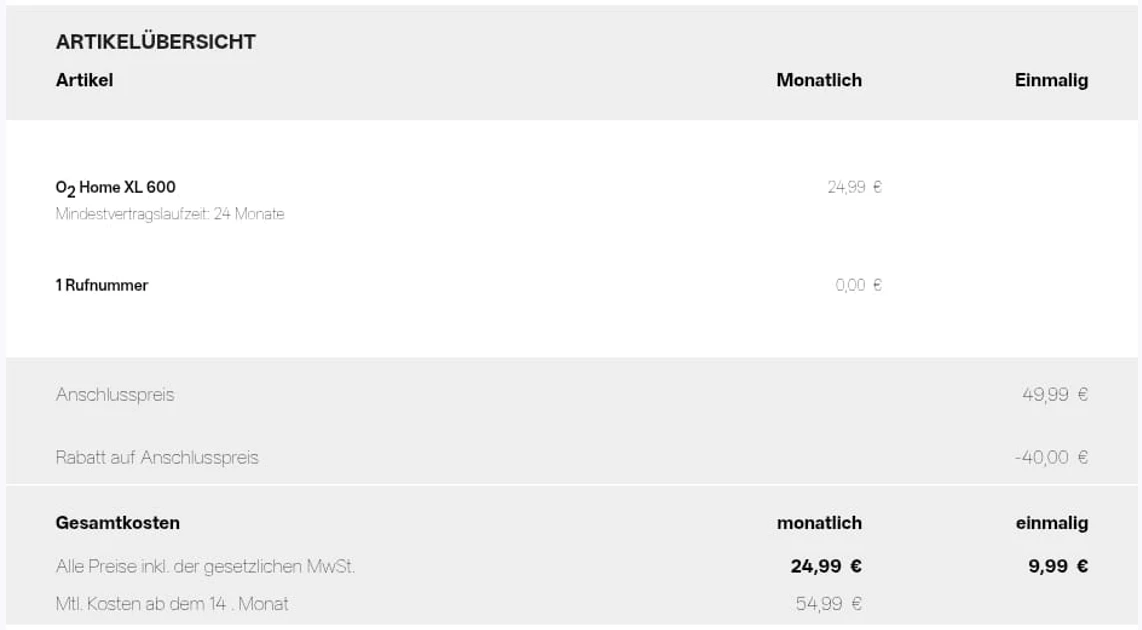Viewport: 1142px width, 630px height.
Task: Click Mtl. Kosten ab dem 14. Monat text
Action: pyautogui.click(x=172, y=604)
